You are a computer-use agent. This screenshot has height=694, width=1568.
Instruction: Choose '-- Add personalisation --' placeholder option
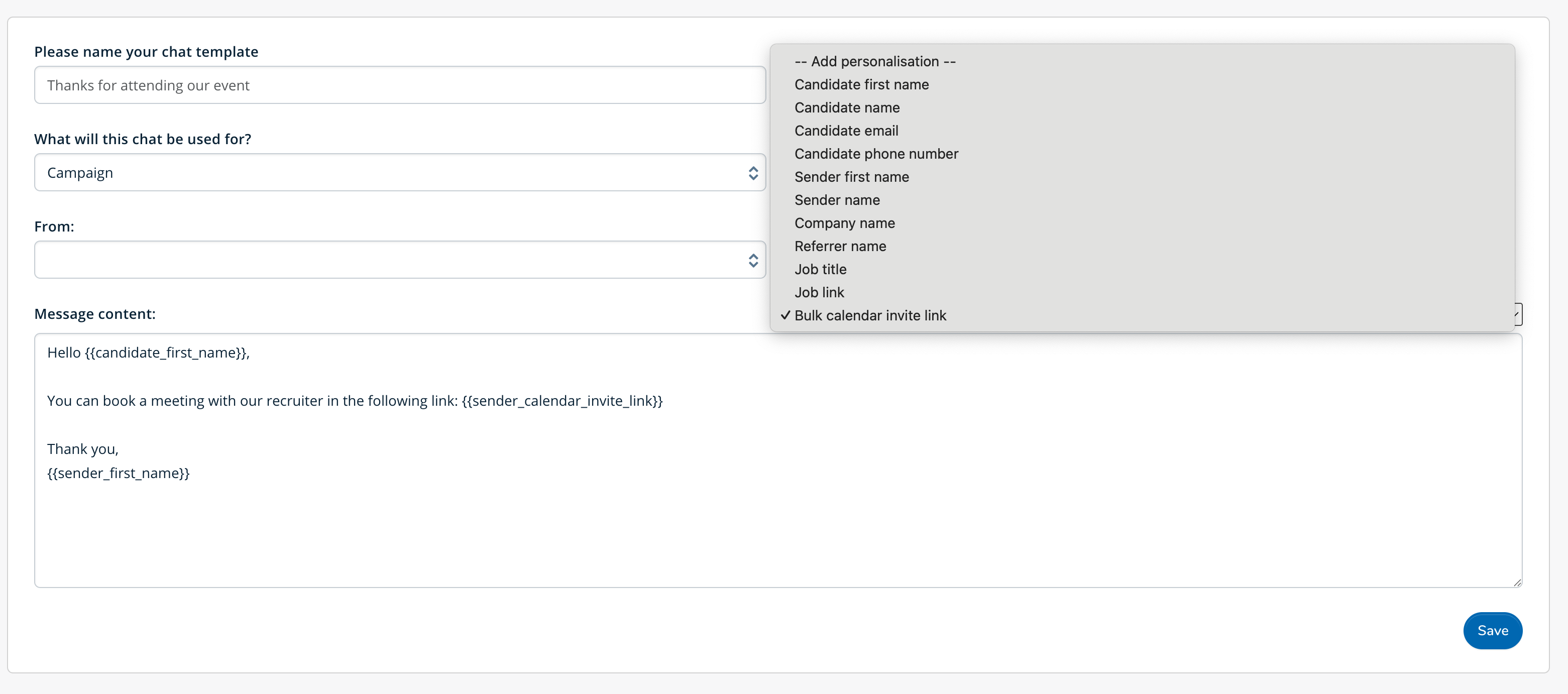[x=875, y=61]
